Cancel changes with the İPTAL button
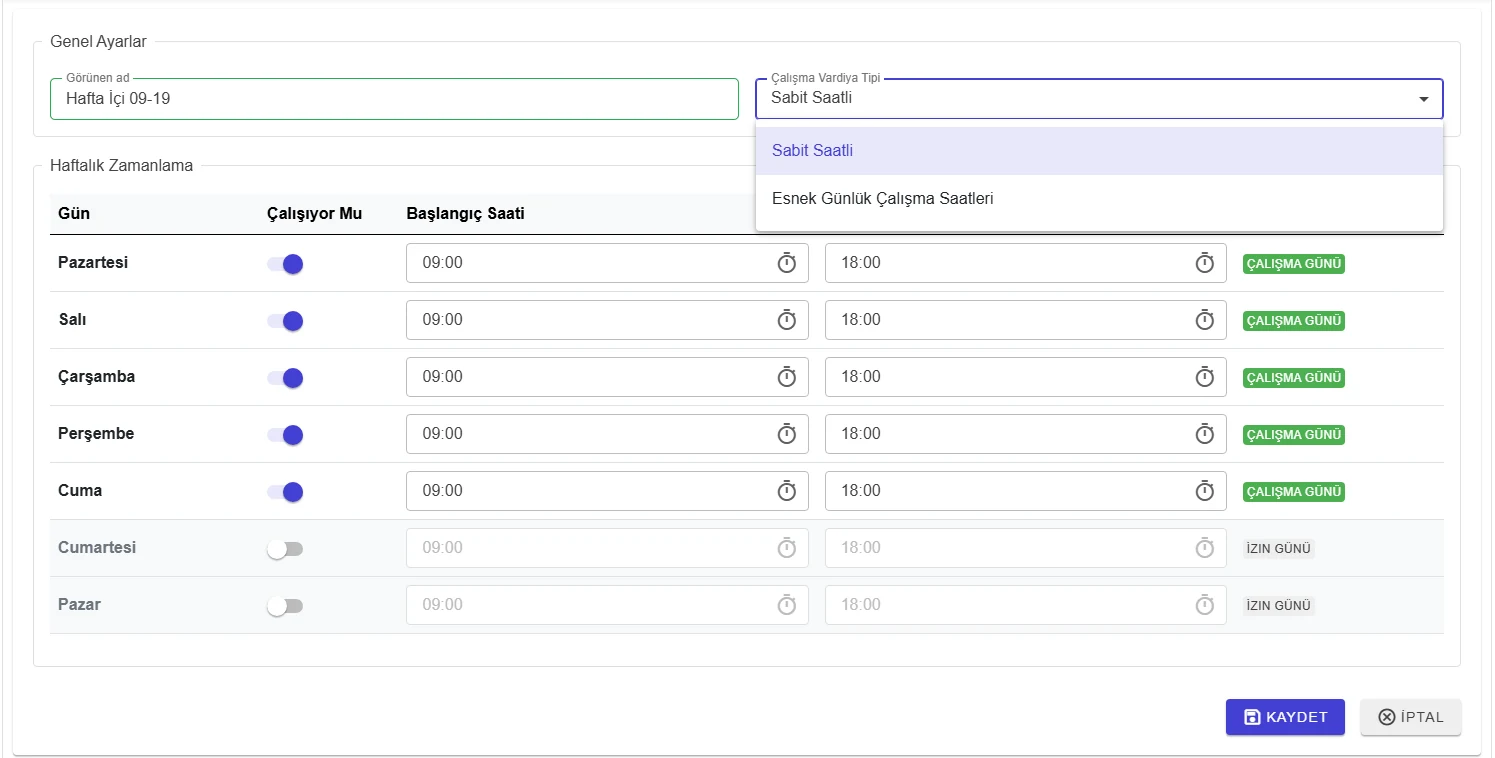This screenshot has width=1495, height=758. click(1410, 717)
